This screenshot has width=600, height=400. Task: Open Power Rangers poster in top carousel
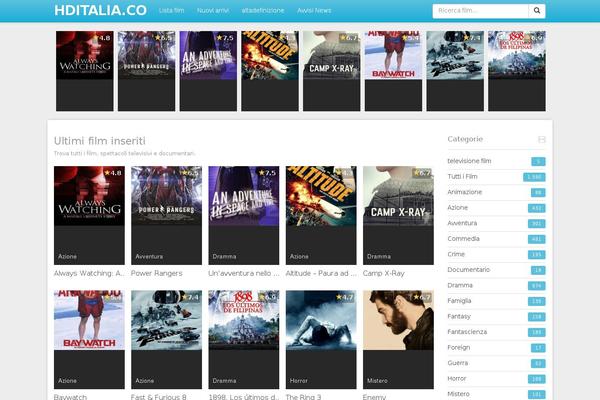pos(147,71)
